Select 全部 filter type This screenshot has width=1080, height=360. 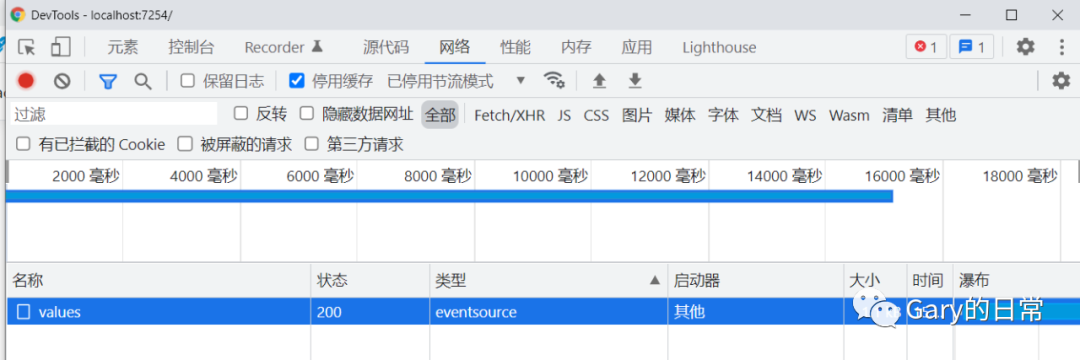click(x=439, y=115)
